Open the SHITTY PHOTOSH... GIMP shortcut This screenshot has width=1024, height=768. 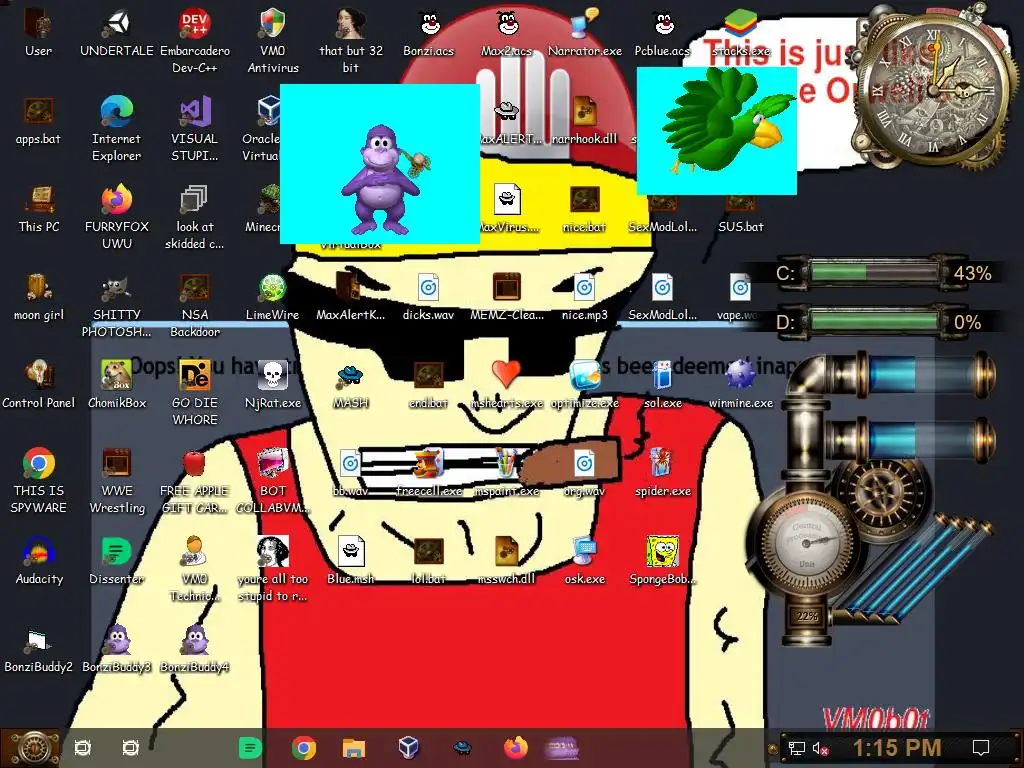pyautogui.click(x=117, y=304)
